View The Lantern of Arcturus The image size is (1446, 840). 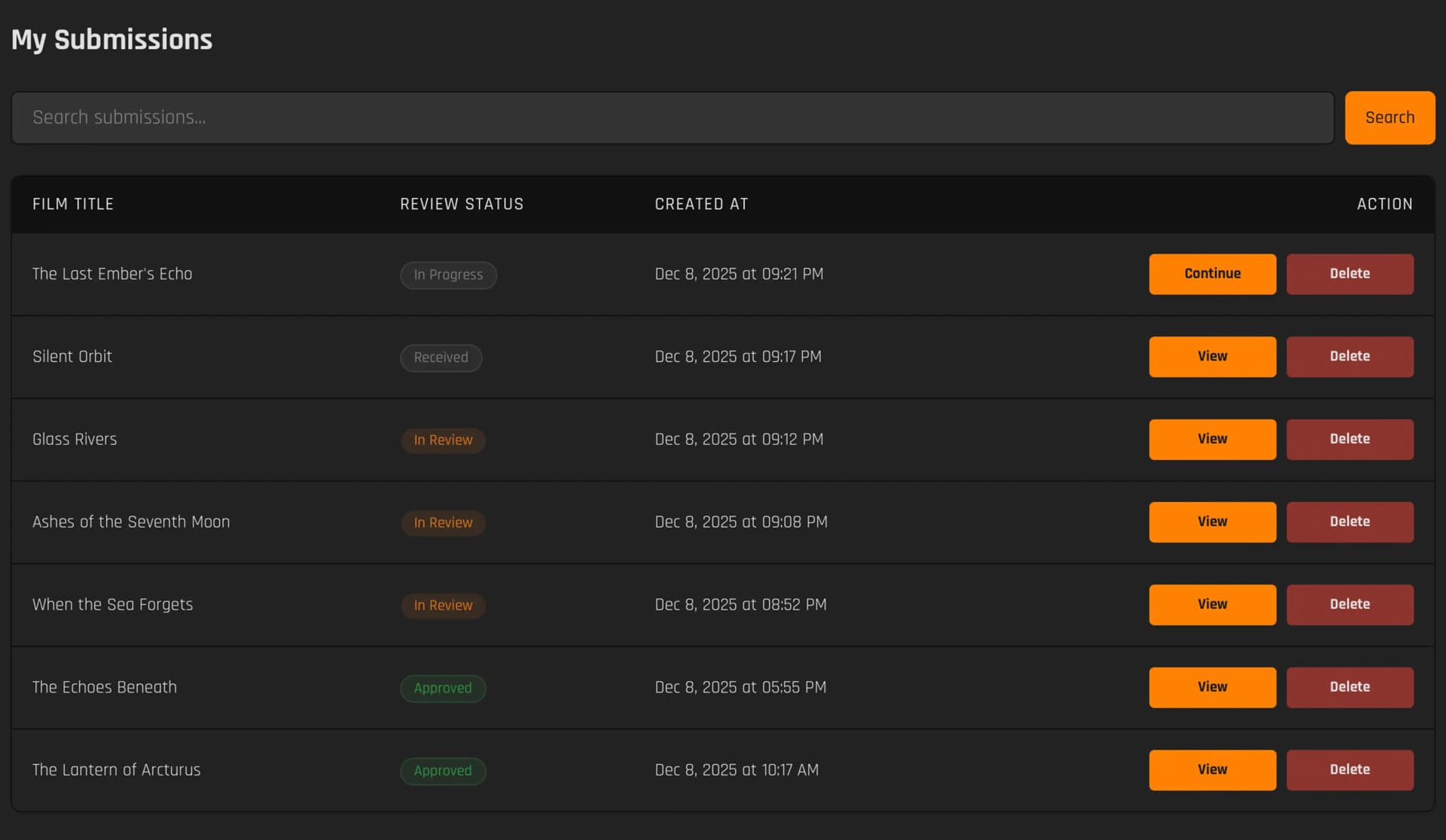point(1212,770)
